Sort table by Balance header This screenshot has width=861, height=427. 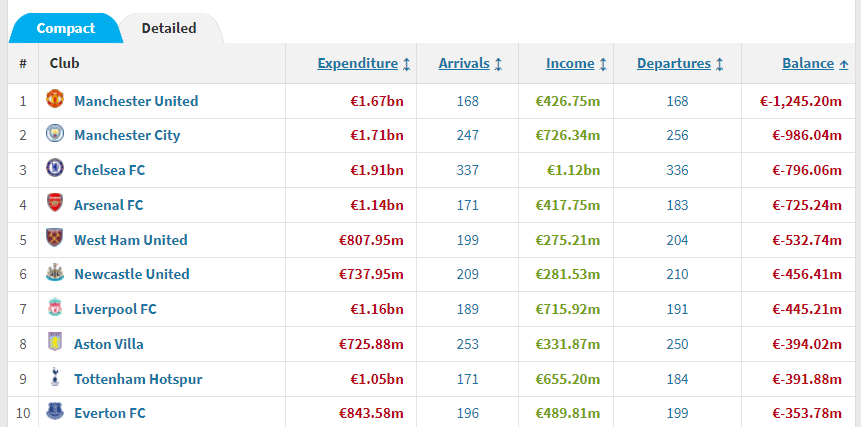click(x=808, y=63)
